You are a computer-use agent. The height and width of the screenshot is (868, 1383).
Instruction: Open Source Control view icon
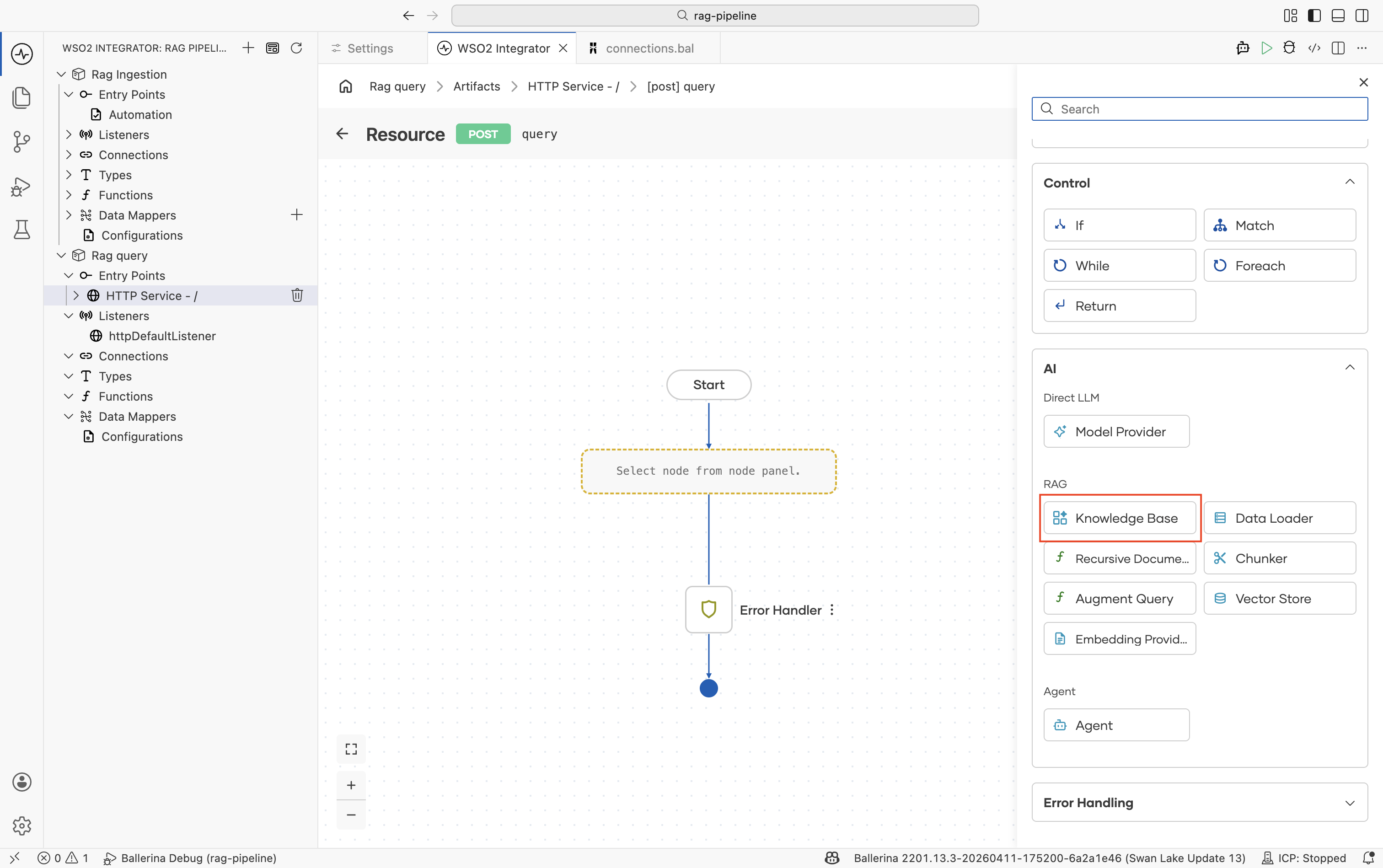point(22,142)
